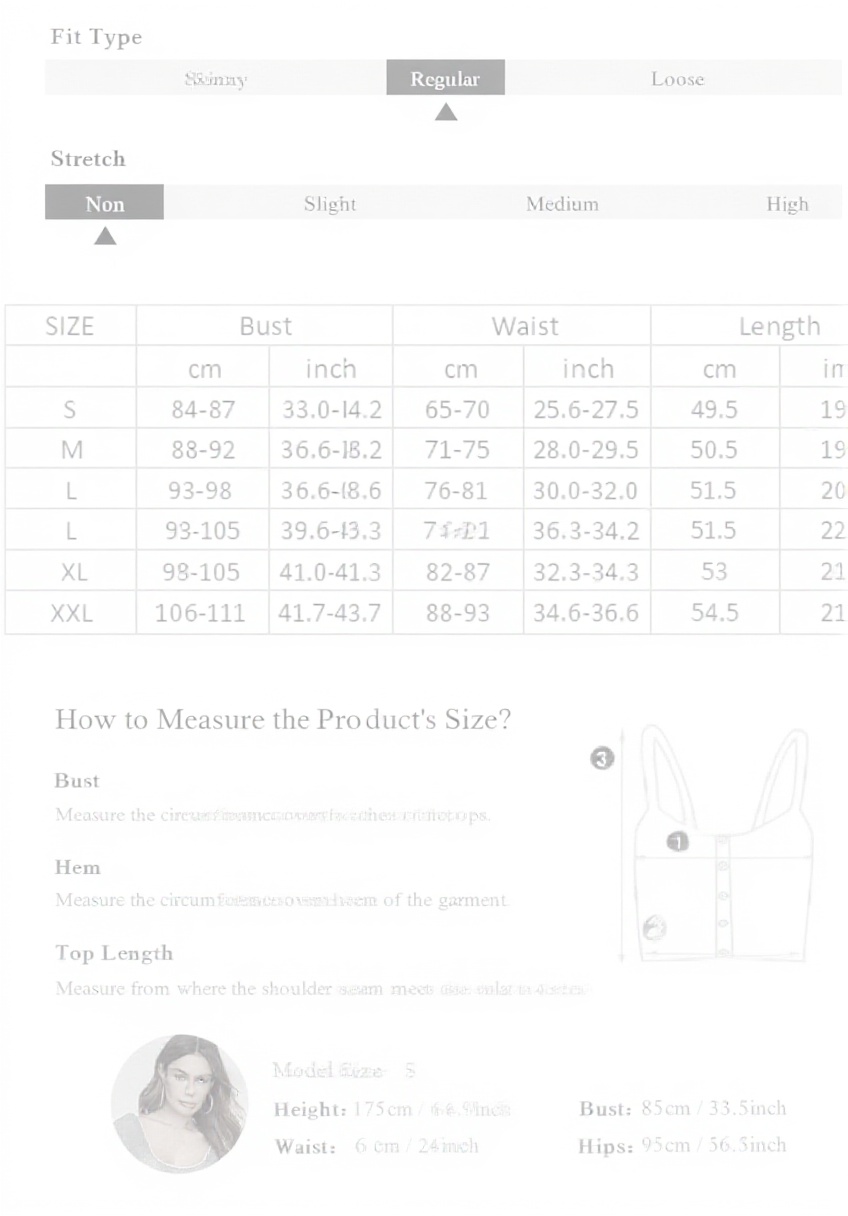Click the XXL size row label

click(71, 613)
